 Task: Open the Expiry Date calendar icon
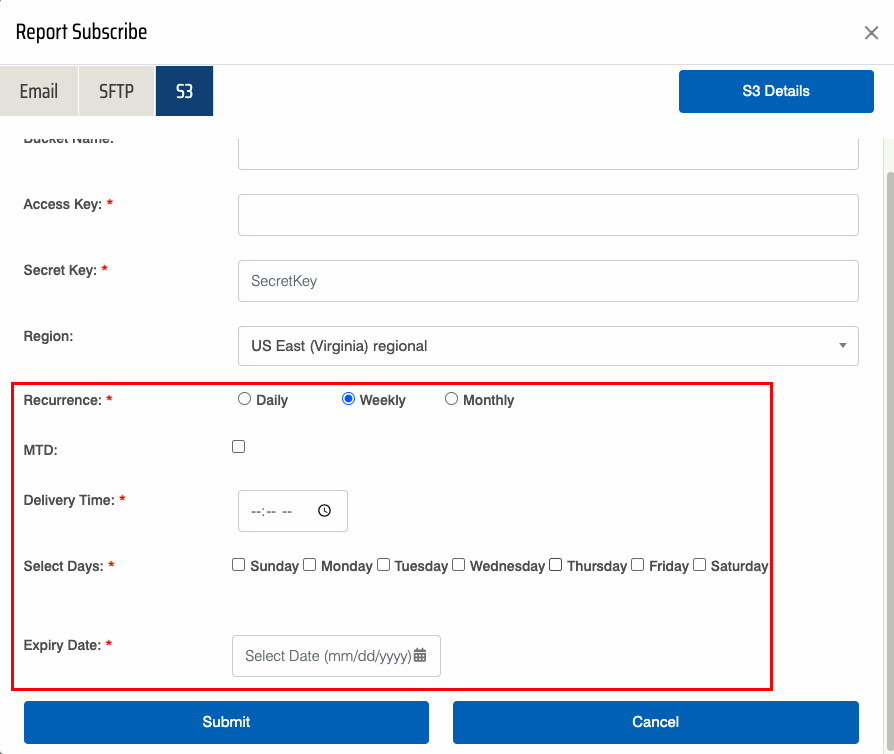coord(420,656)
